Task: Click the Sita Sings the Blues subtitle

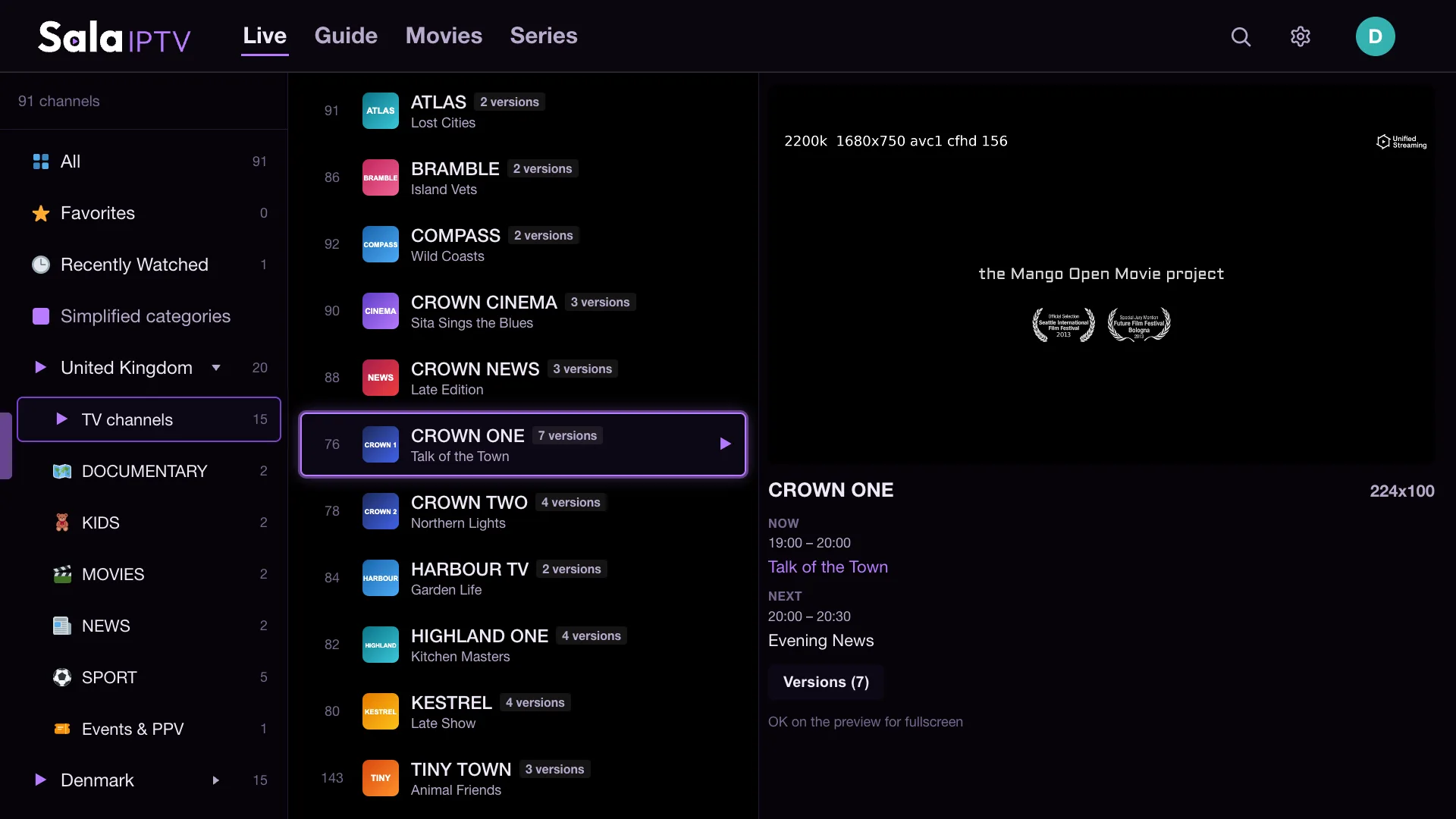Action: [x=472, y=323]
